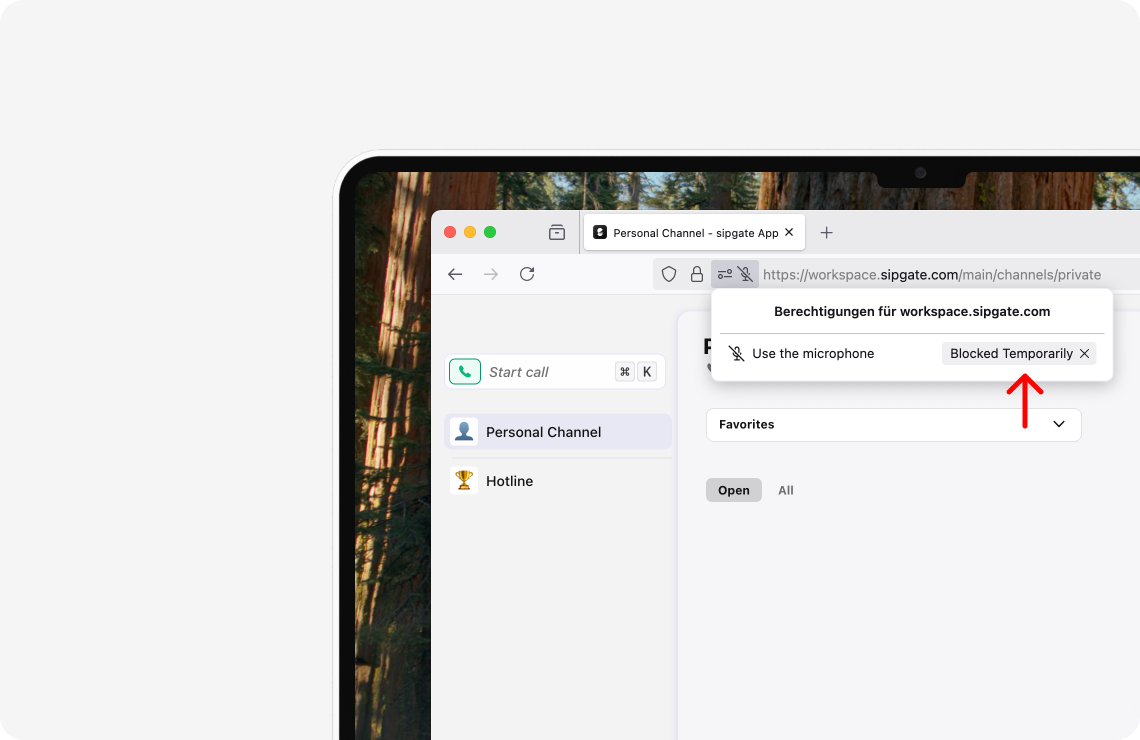1140x740 pixels.
Task: Focus the Start call input field
Action: tap(555, 371)
